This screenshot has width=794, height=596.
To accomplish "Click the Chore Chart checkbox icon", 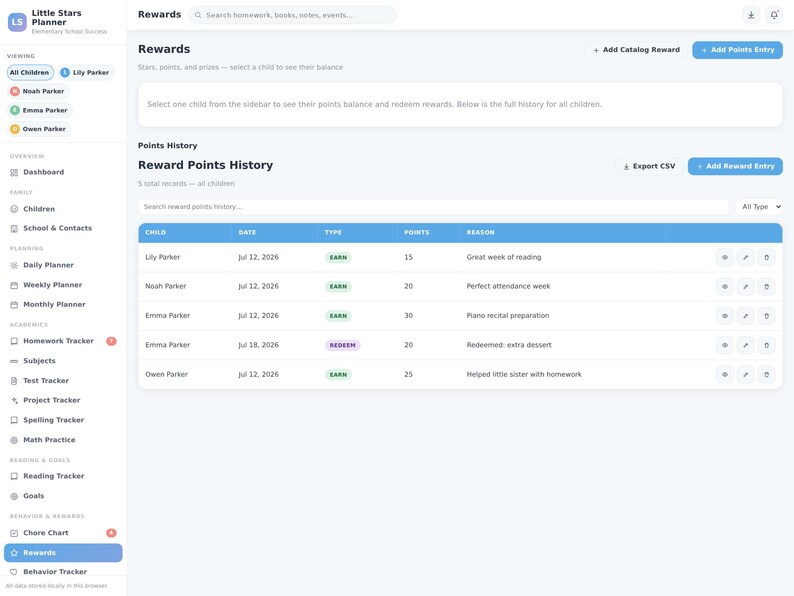I will click(x=14, y=533).
